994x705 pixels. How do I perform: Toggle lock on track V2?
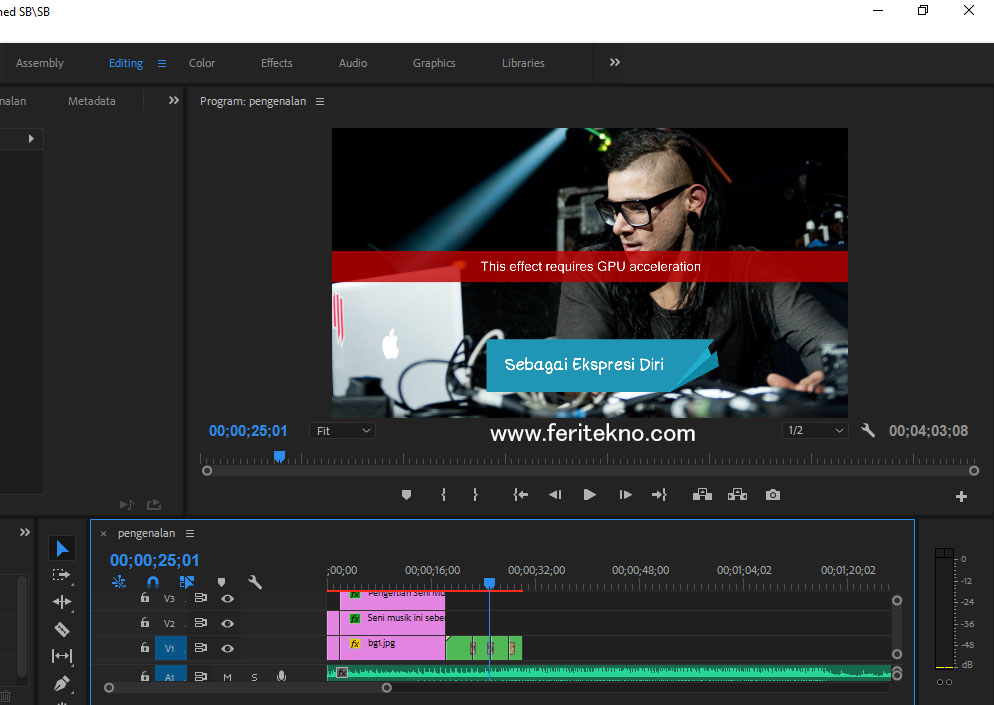coord(145,623)
